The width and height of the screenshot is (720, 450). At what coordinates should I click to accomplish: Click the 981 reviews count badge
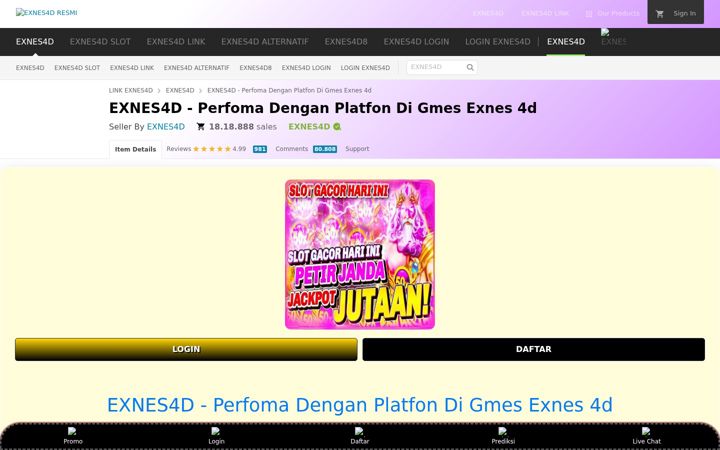pos(260,149)
